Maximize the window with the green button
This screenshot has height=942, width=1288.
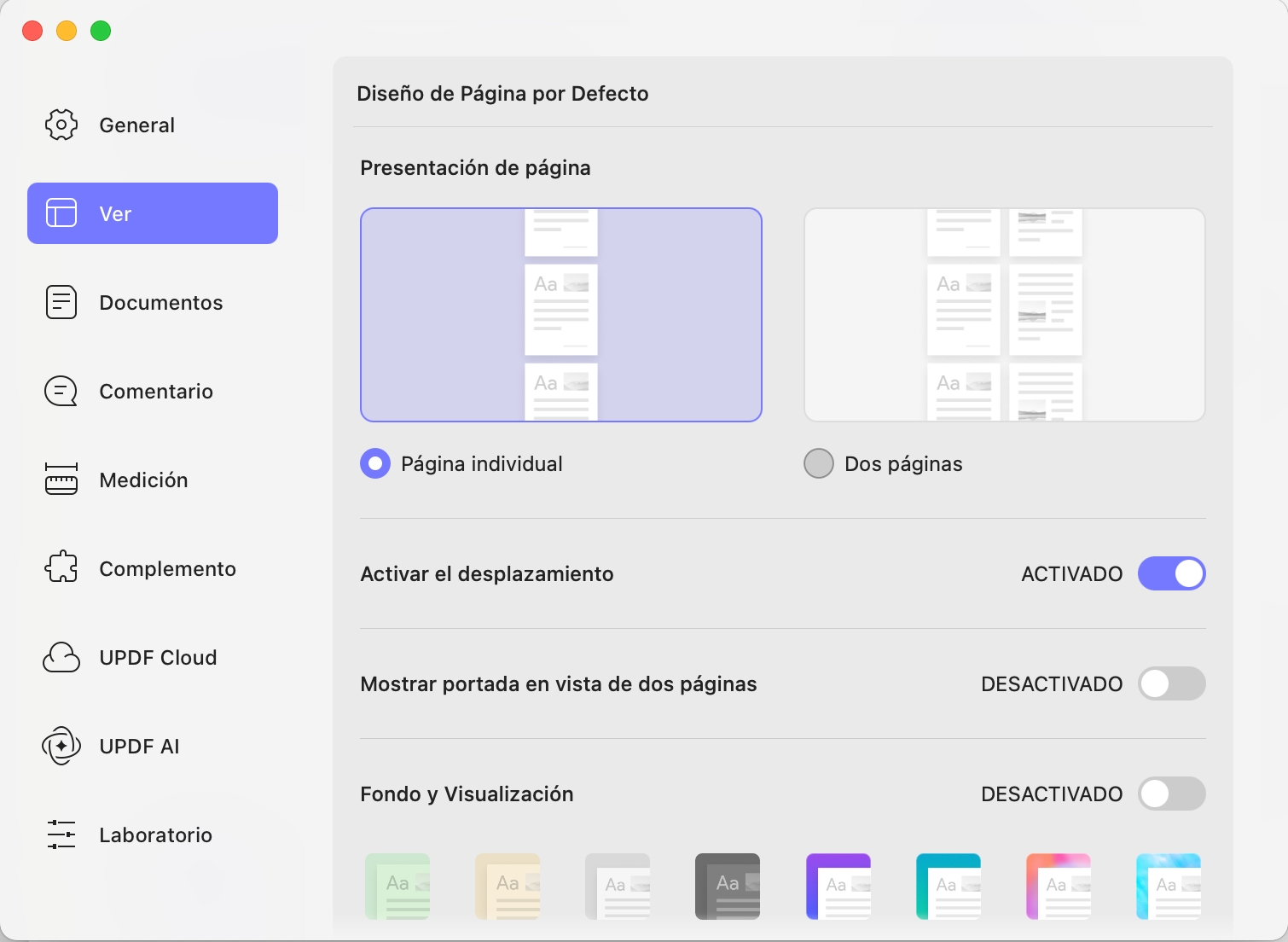[101, 31]
